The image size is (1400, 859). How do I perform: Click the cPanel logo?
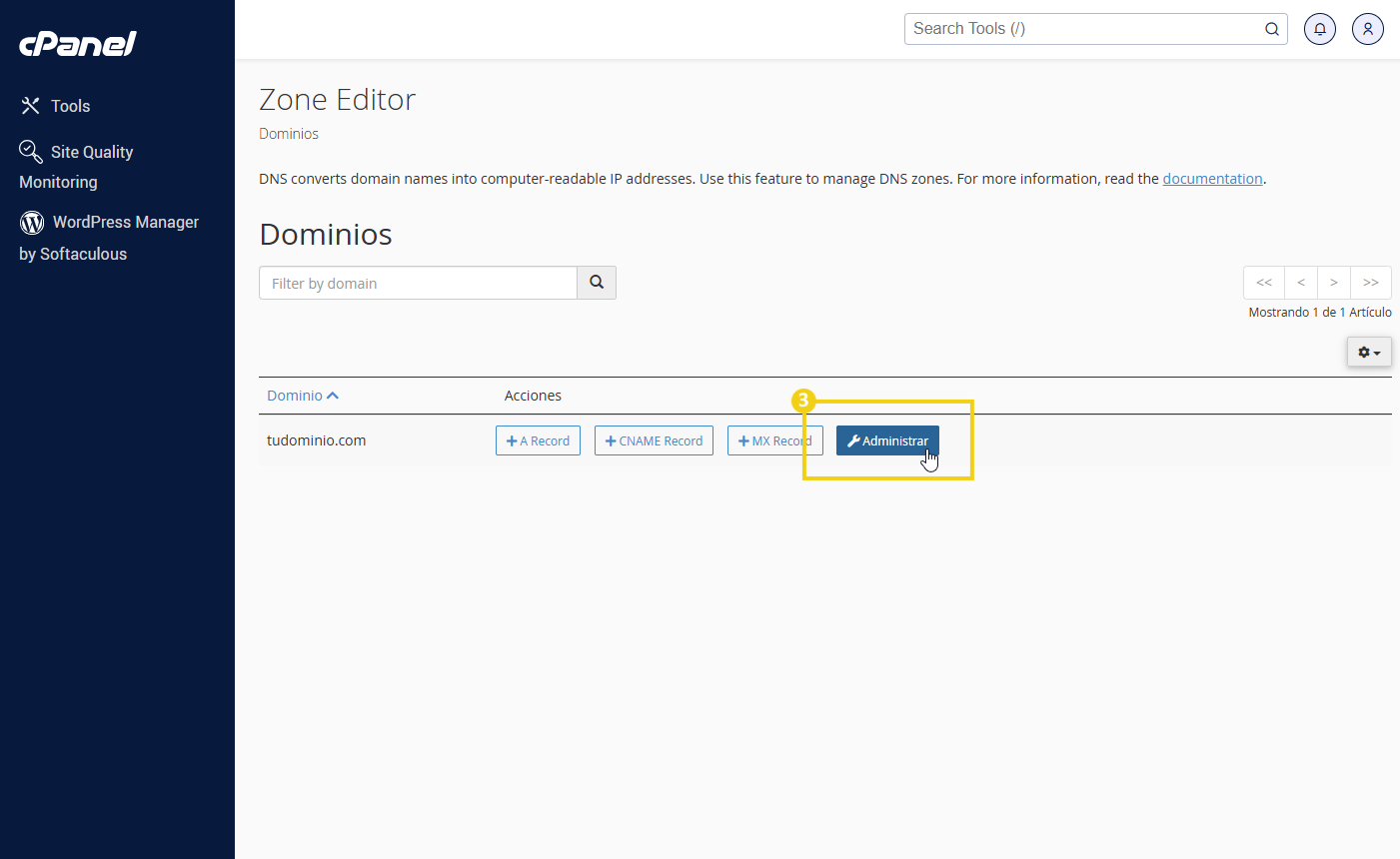click(78, 44)
